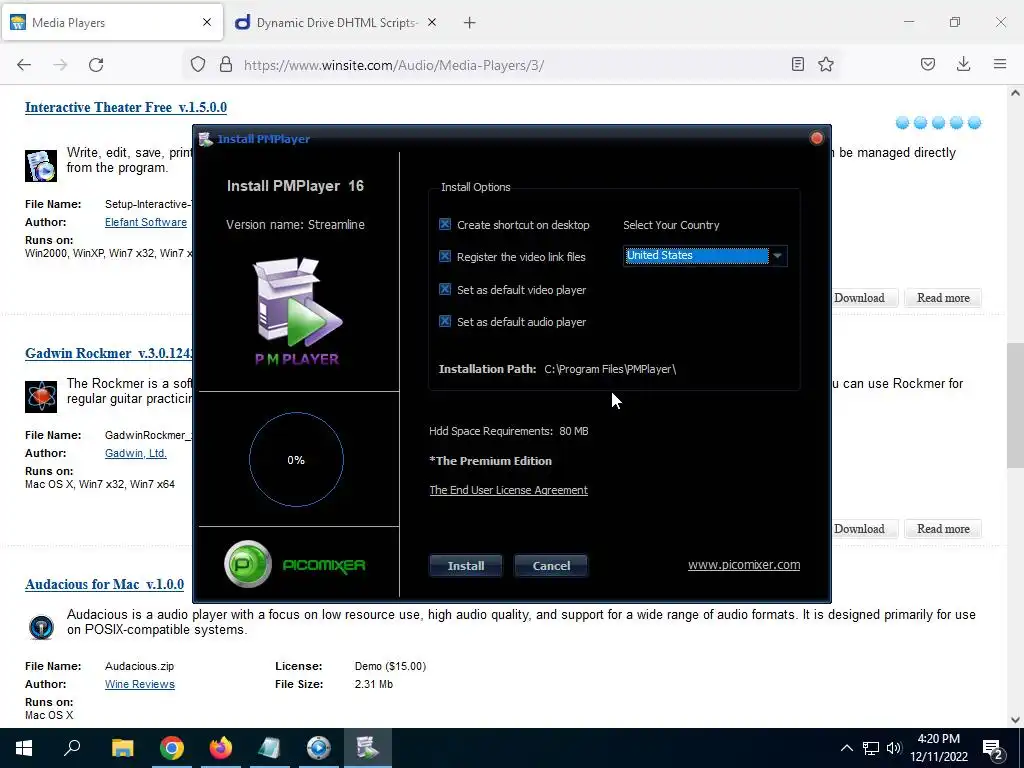The height and width of the screenshot is (768, 1024).
Task: Open taskbar search
Action: (72, 748)
